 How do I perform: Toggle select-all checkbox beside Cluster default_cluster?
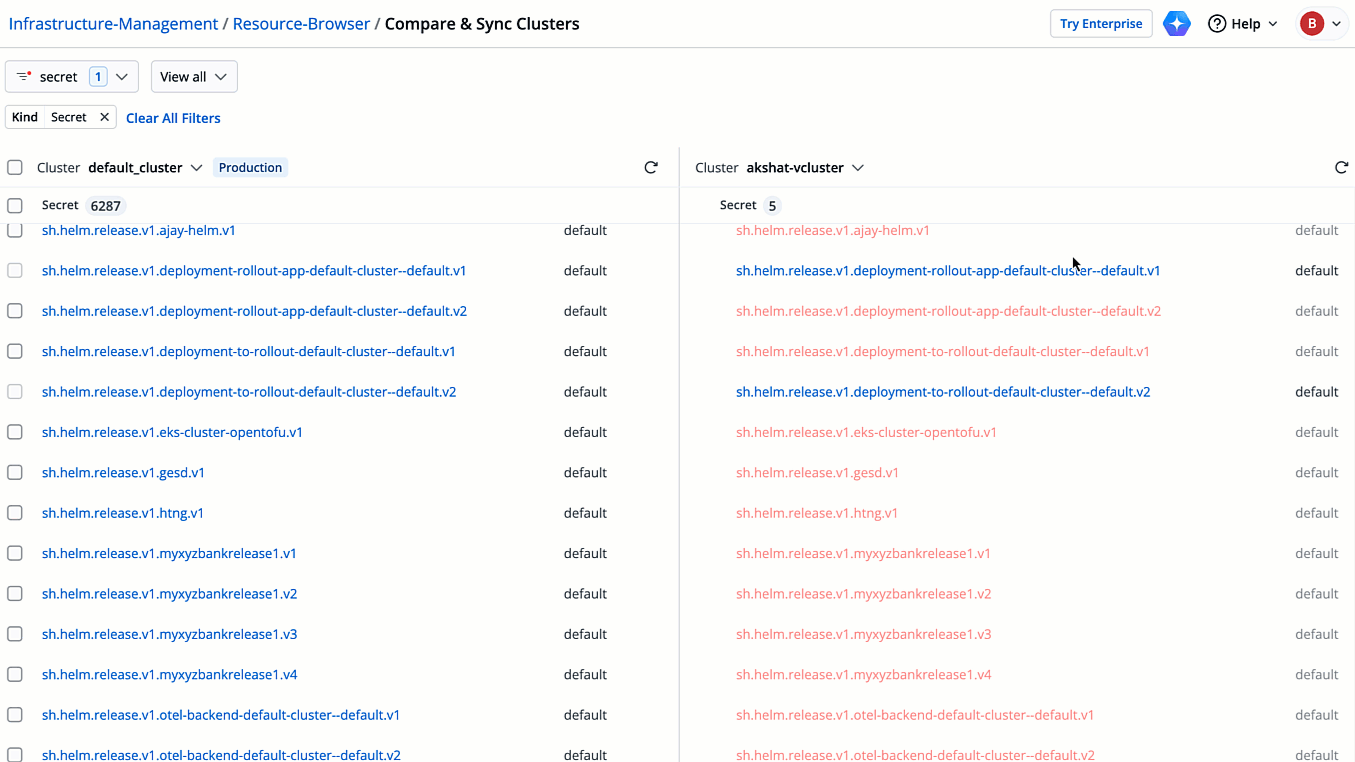coord(15,168)
